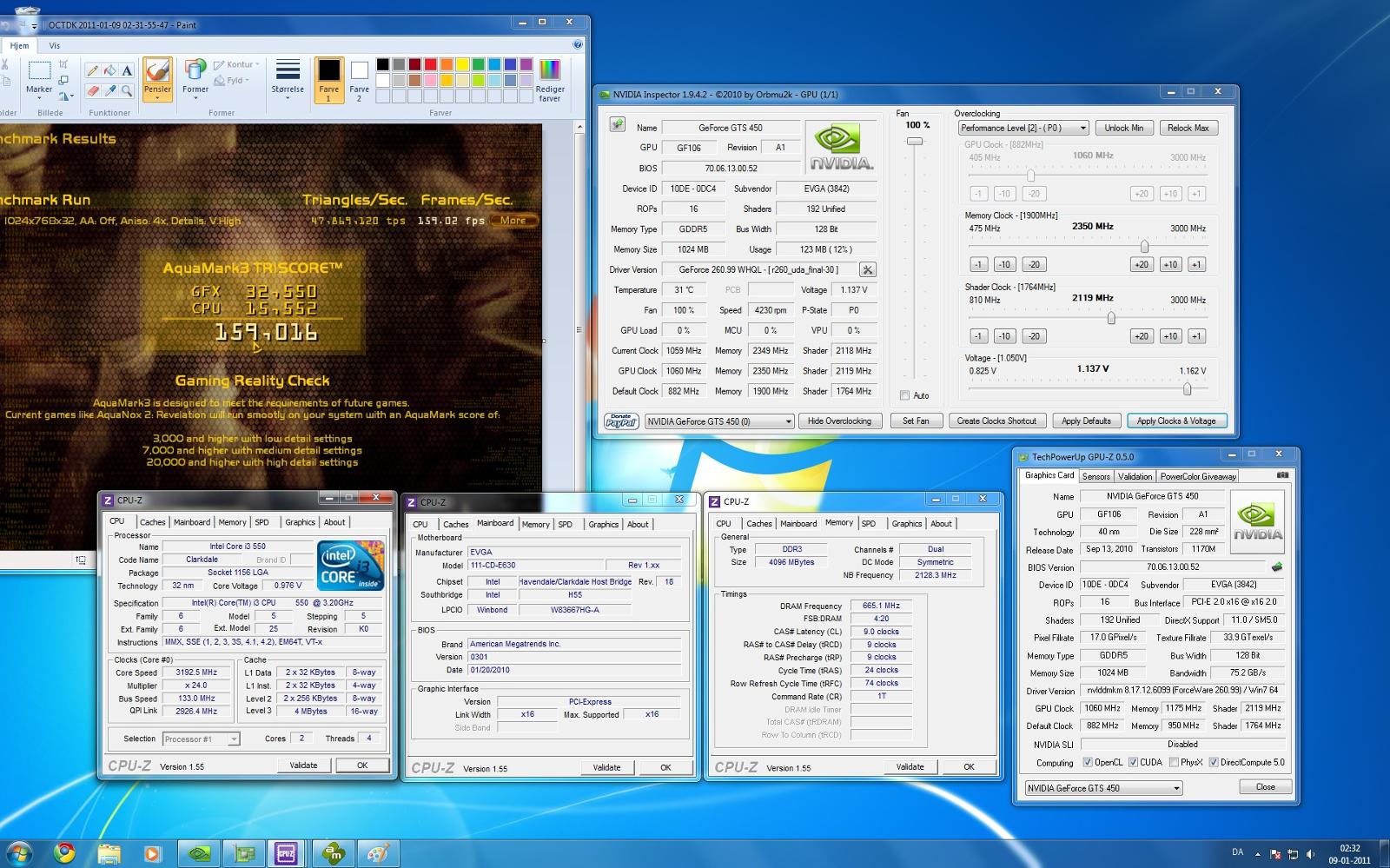Viewport: 1390px width, 868px height.
Task: Click the GPU-Z save BIOS icon
Action: coord(1276,567)
